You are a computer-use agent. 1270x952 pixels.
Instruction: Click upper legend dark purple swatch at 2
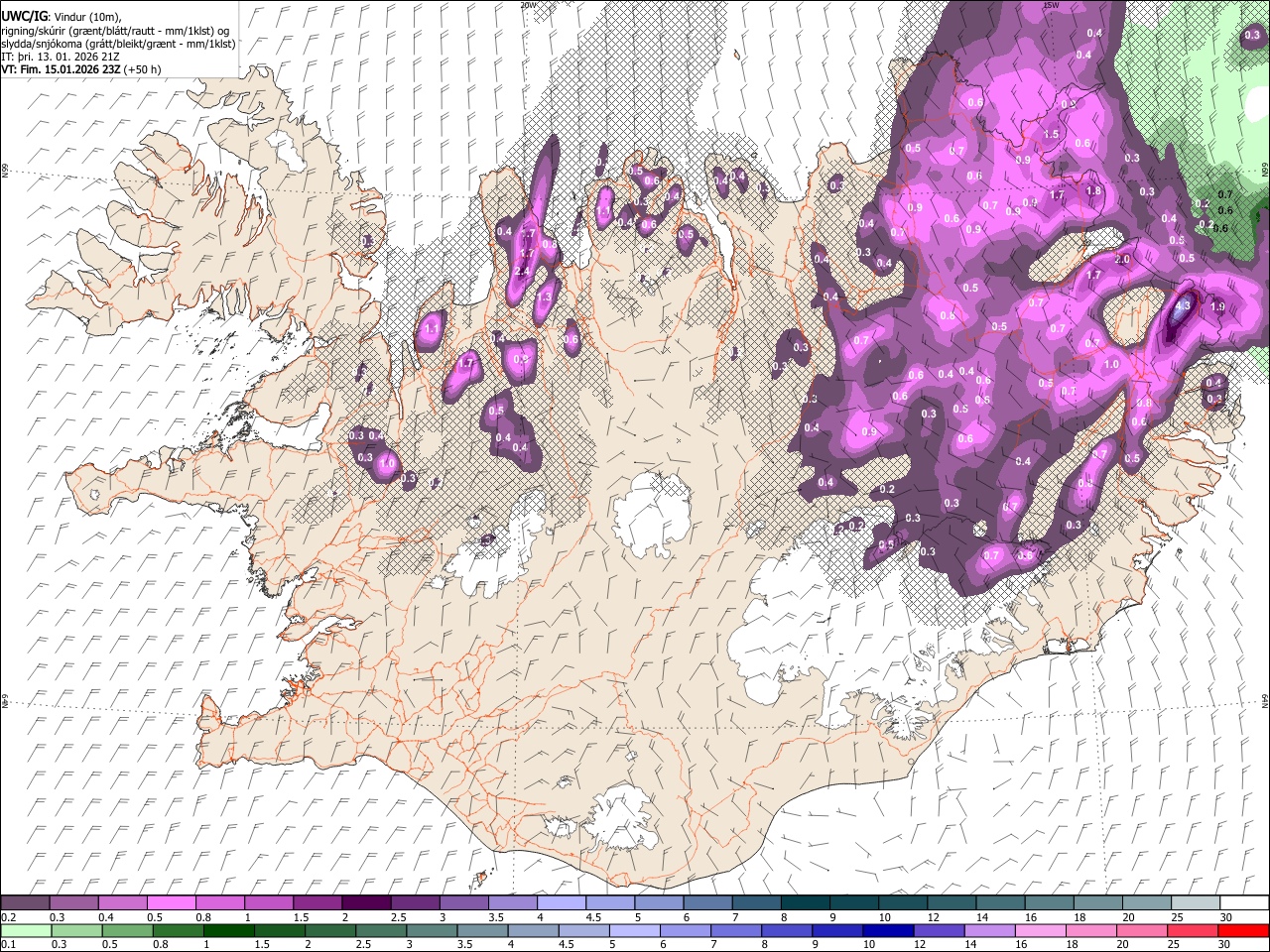[367, 903]
